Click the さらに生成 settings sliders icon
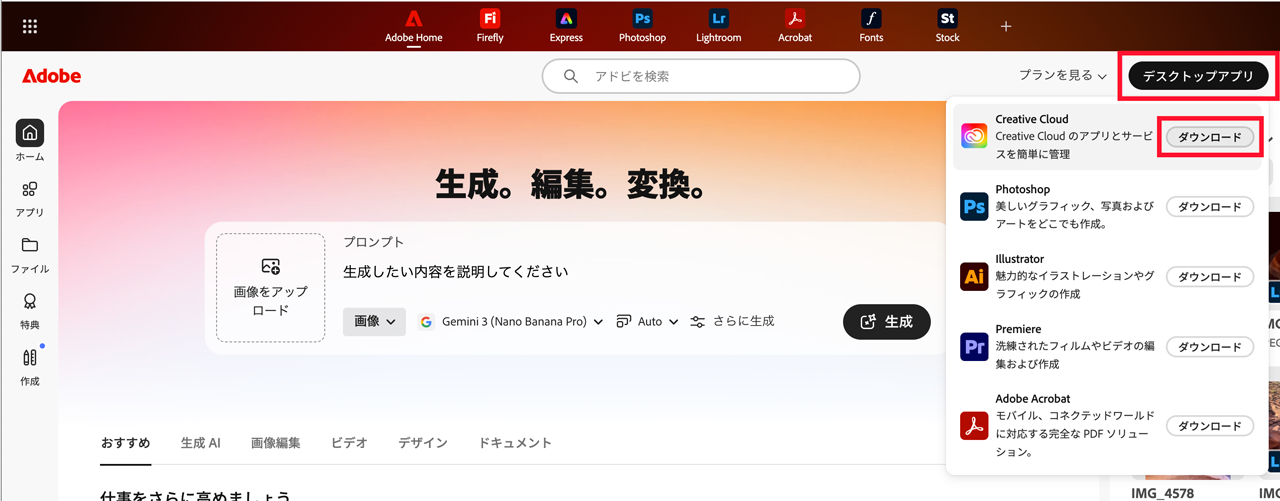The height and width of the screenshot is (501, 1280). coord(698,322)
